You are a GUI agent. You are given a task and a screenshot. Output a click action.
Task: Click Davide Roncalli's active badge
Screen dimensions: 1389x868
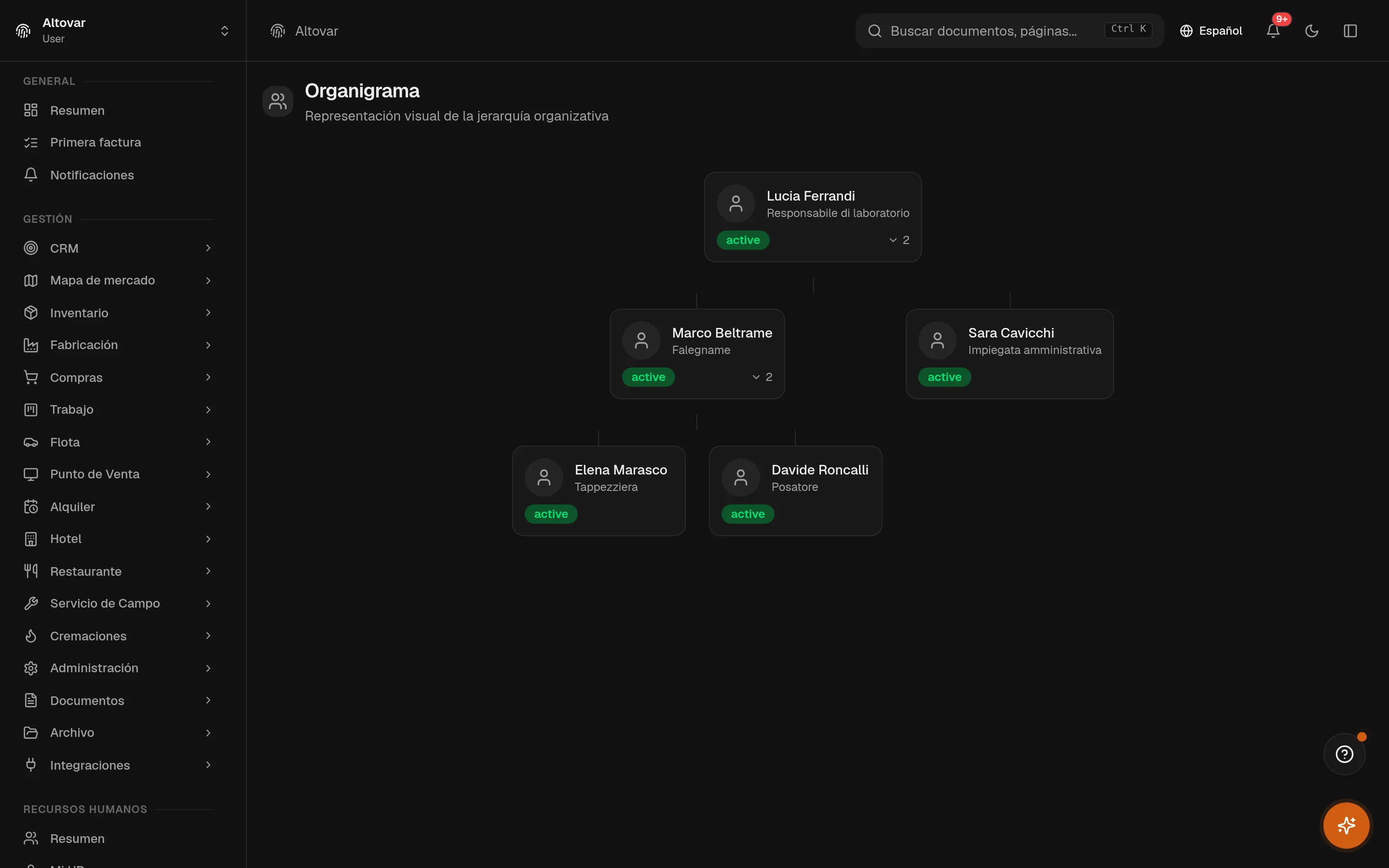(x=747, y=514)
